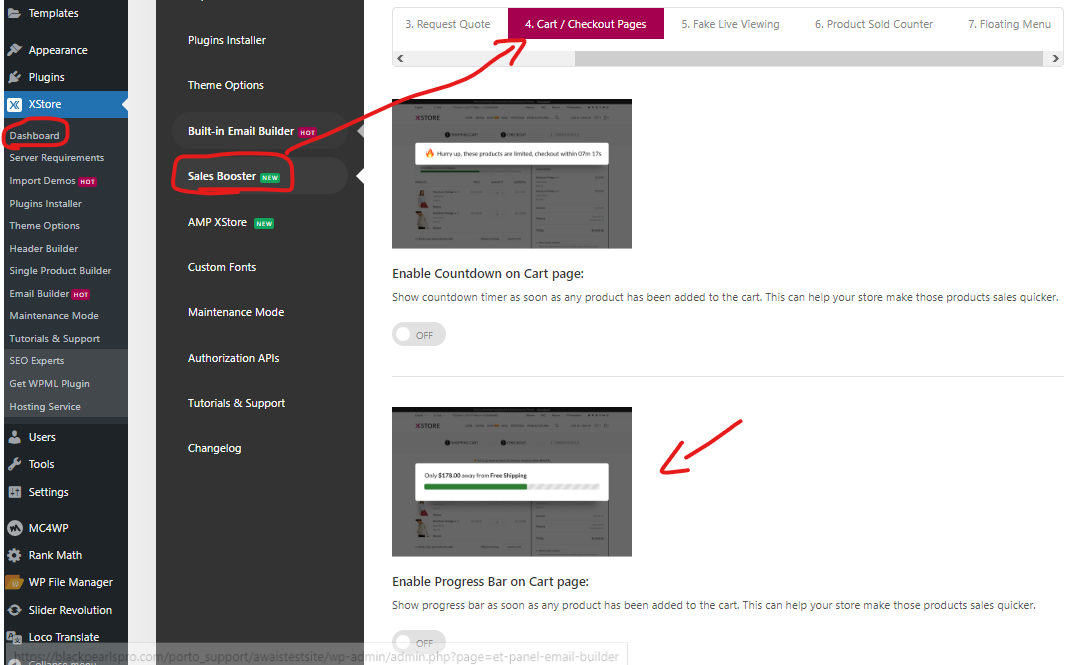Click the Appearance paintbrush icon
This screenshot has height=665, width=1072.
[14, 50]
